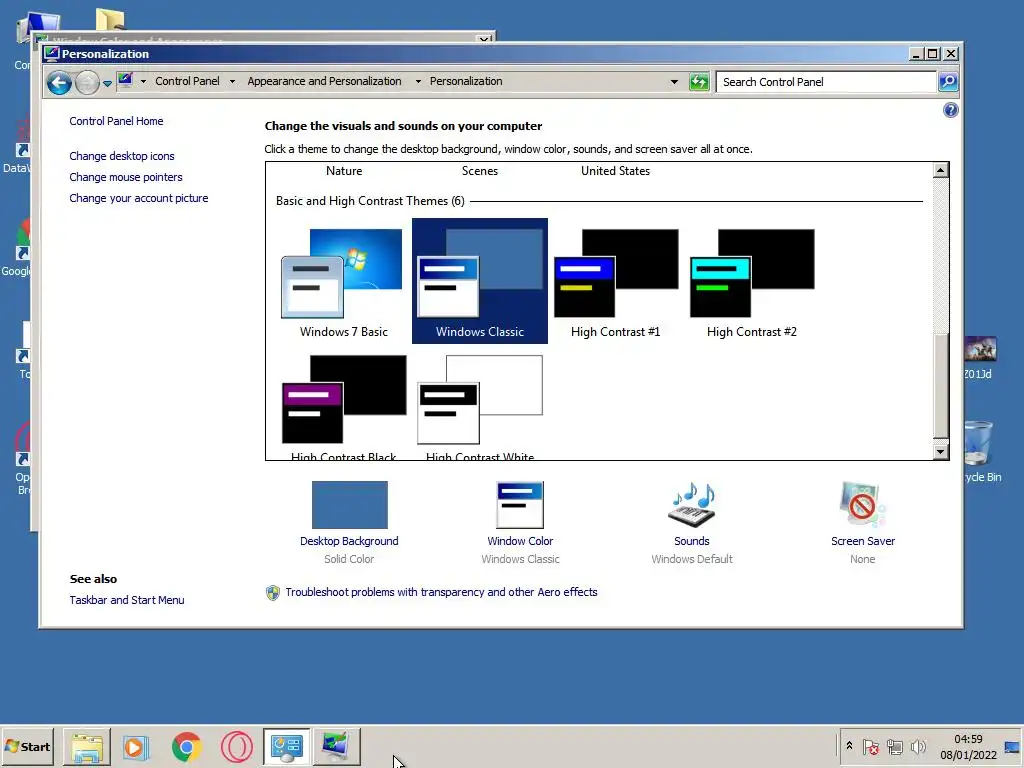1024x768 pixels.
Task: Select the Nature theme
Action: point(344,170)
